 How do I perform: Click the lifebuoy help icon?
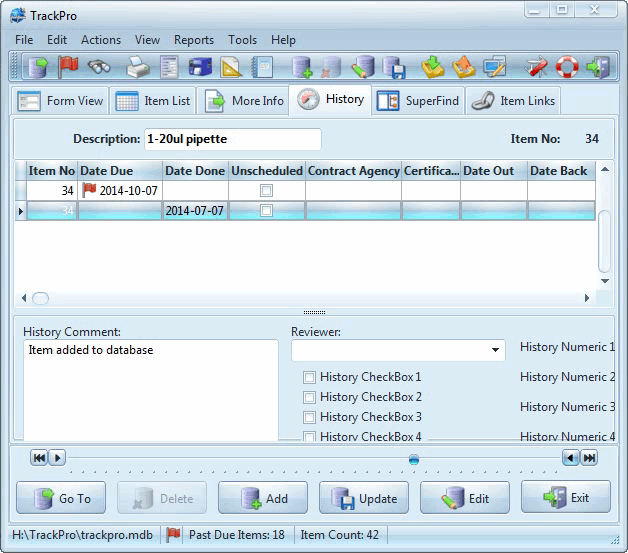(567, 67)
